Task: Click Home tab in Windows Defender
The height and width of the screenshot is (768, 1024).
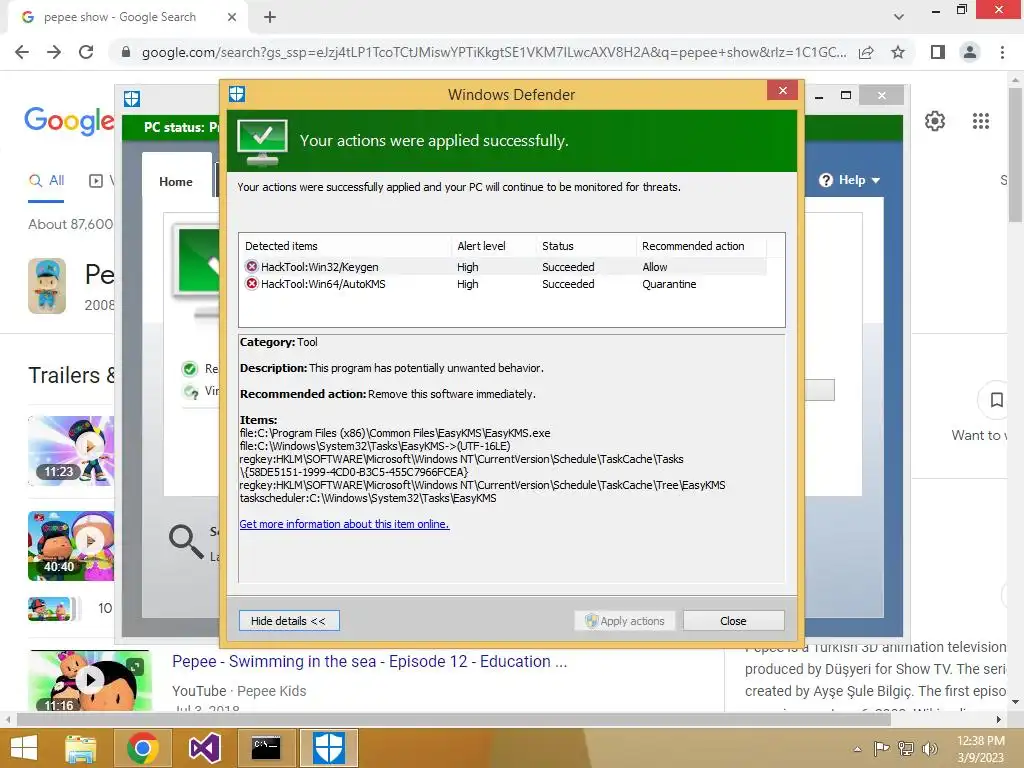Action: click(176, 182)
